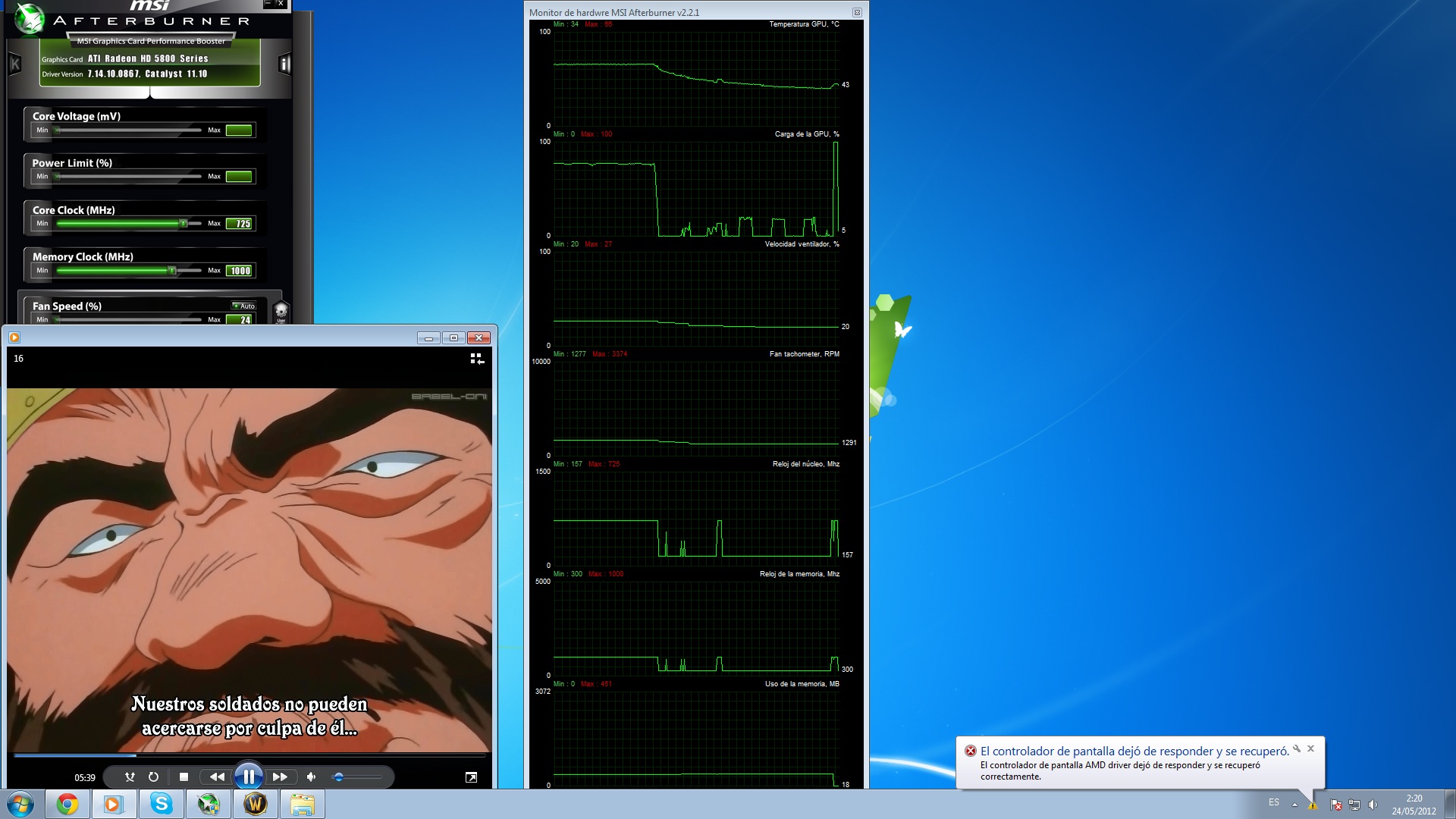Click the Power Limit value field

pos(240,177)
